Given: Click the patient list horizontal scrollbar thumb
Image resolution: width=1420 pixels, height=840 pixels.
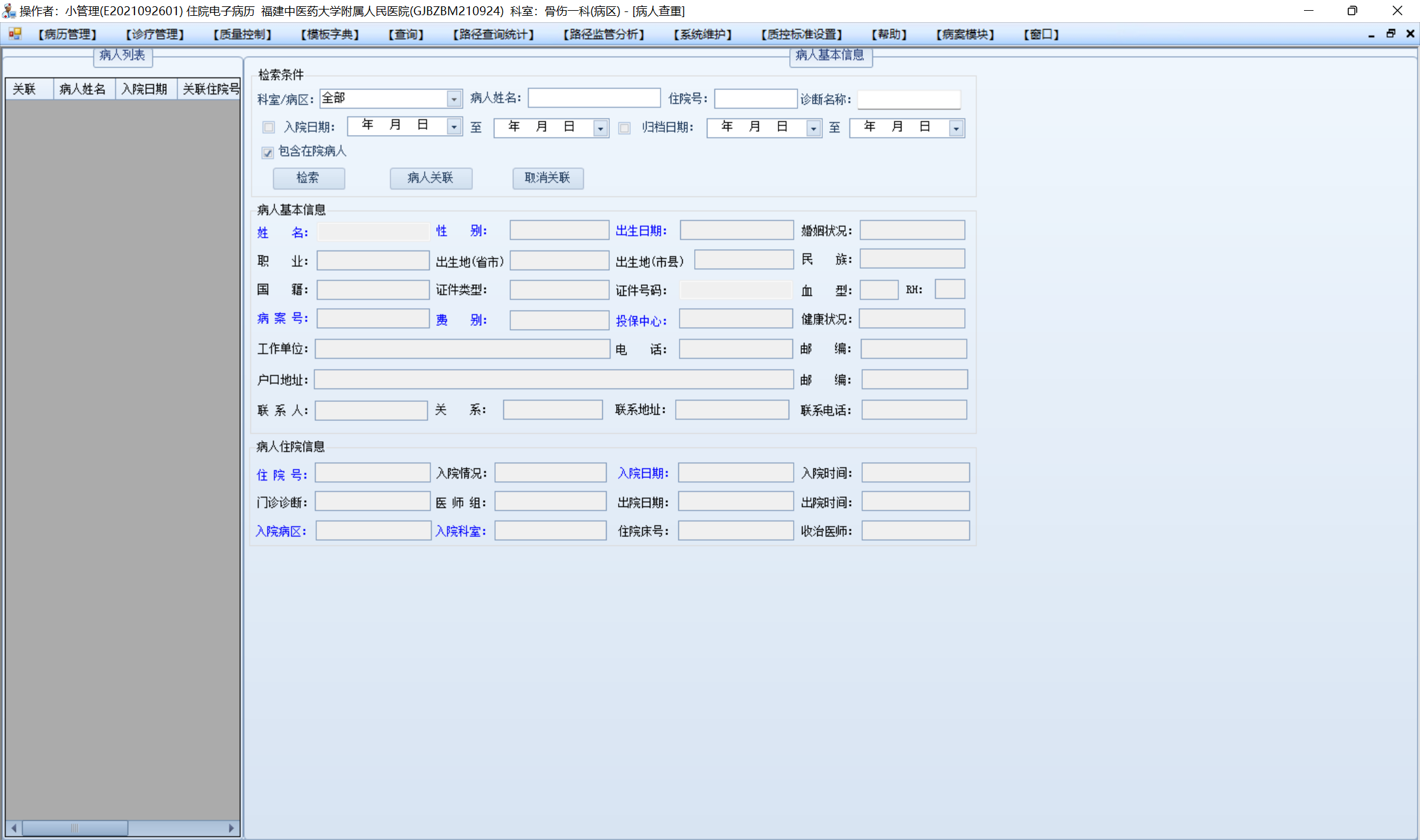Looking at the screenshot, I should (x=75, y=828).
